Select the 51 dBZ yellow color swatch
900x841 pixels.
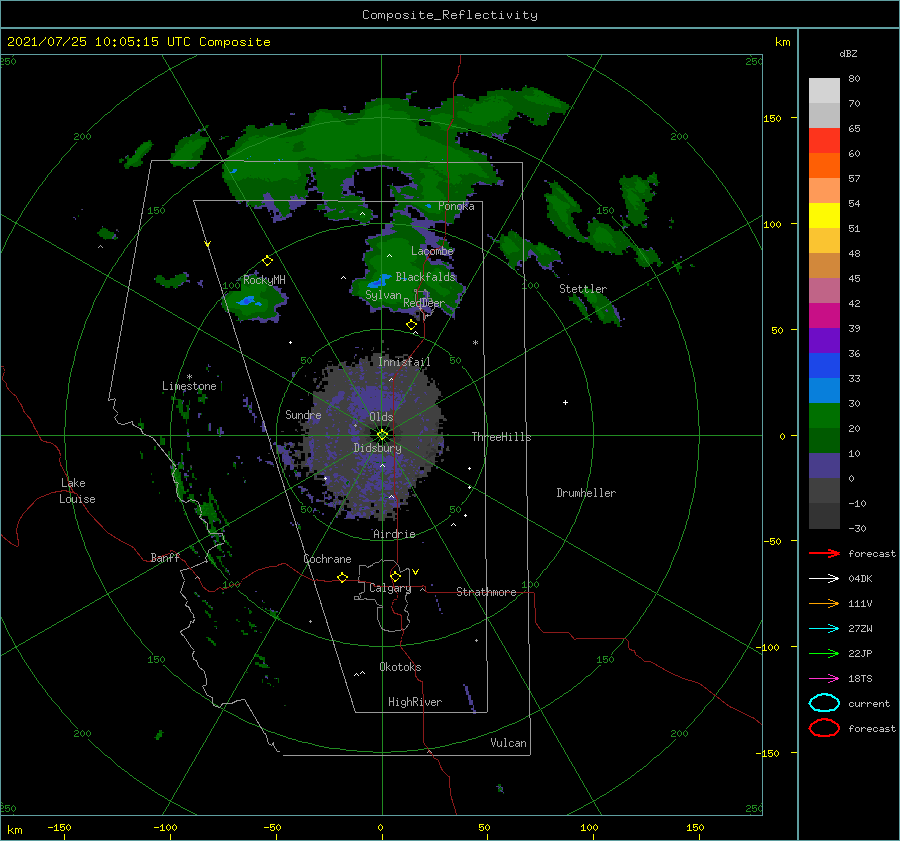pos(824,215)
